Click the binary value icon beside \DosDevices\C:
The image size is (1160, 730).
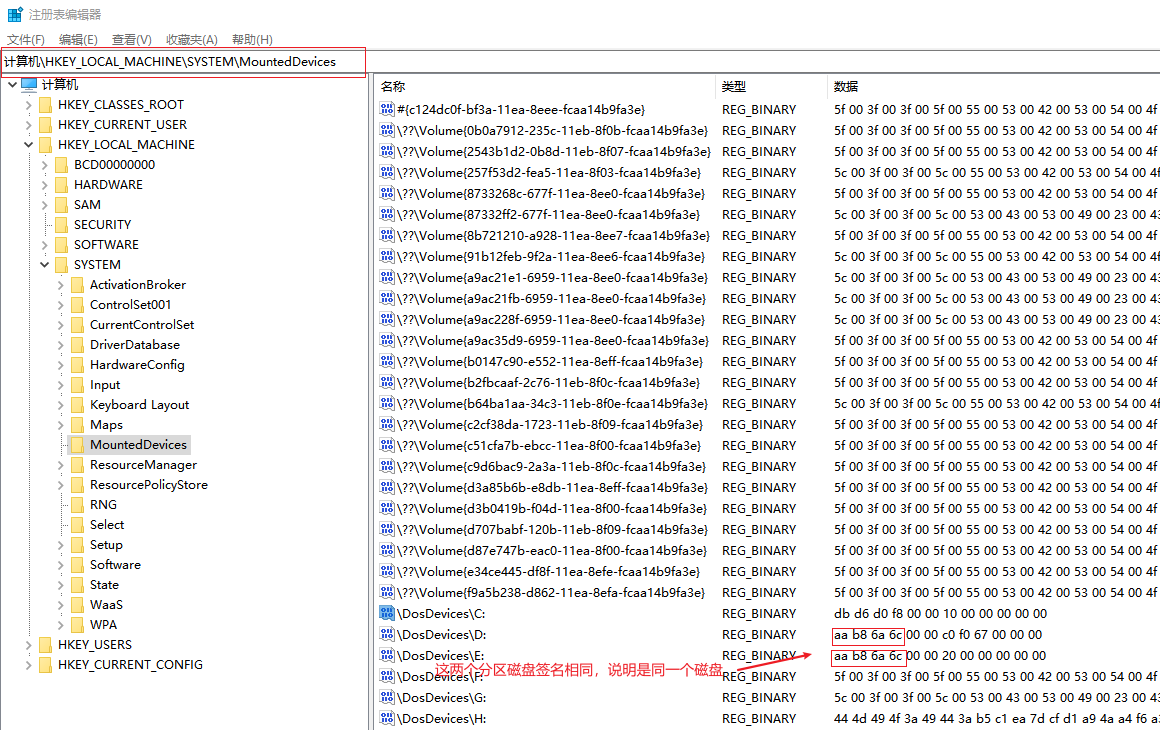tap(387, 613)
